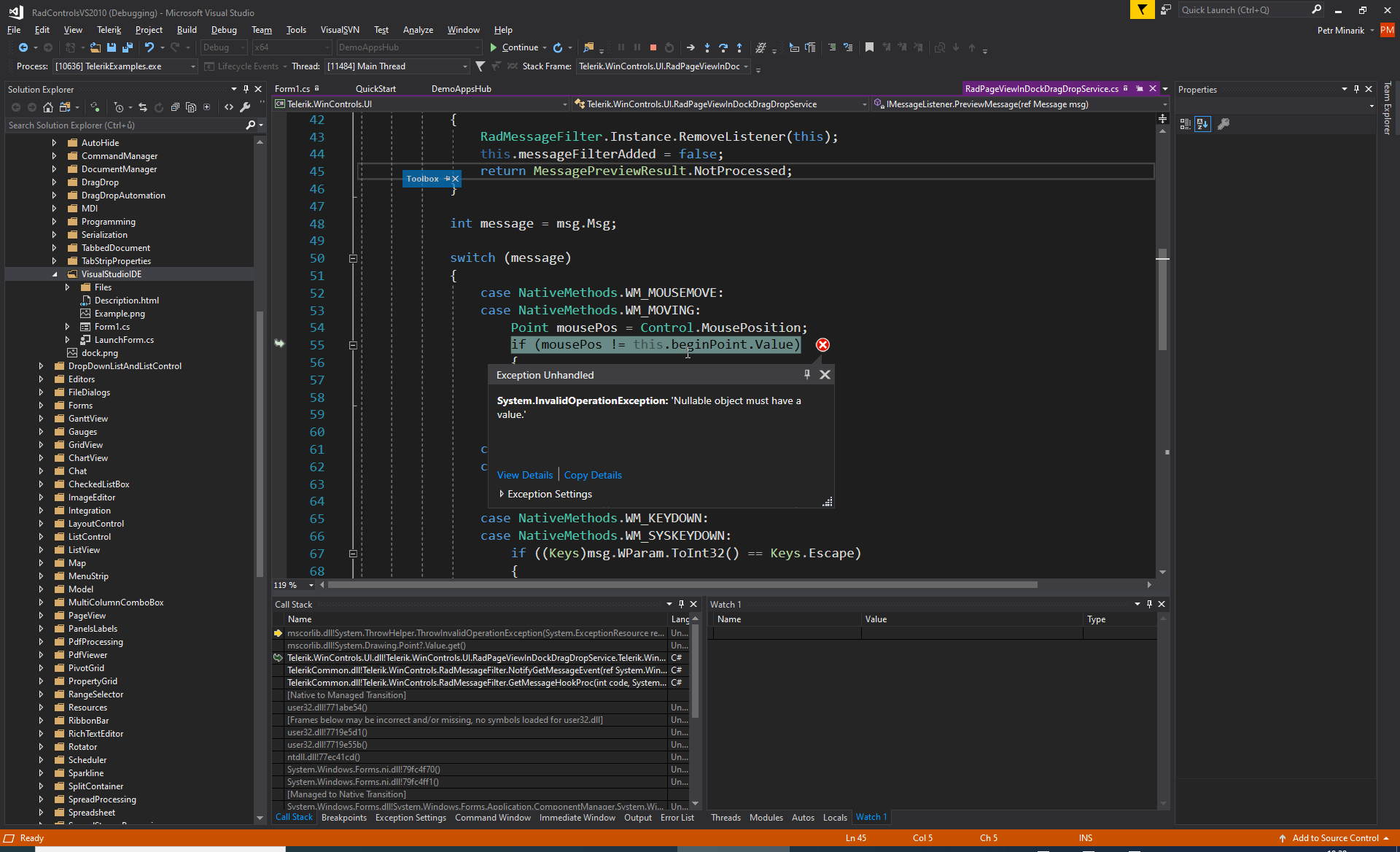
Task: Click the Navigate Backward icon
Action: pos(23,47)
